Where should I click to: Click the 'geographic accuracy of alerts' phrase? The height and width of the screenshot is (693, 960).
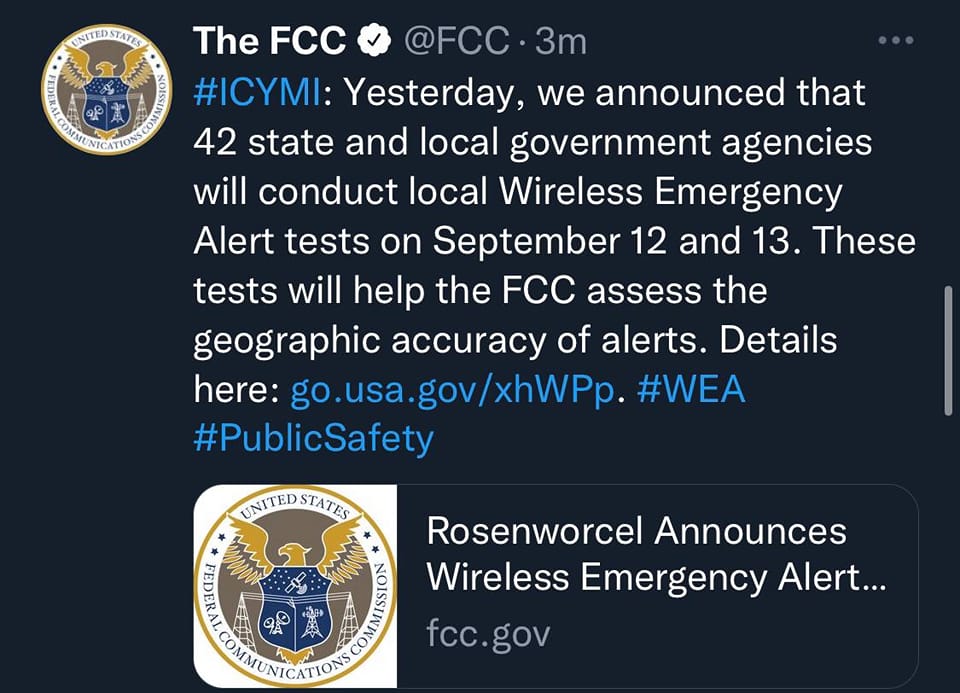tap(451, 340)
